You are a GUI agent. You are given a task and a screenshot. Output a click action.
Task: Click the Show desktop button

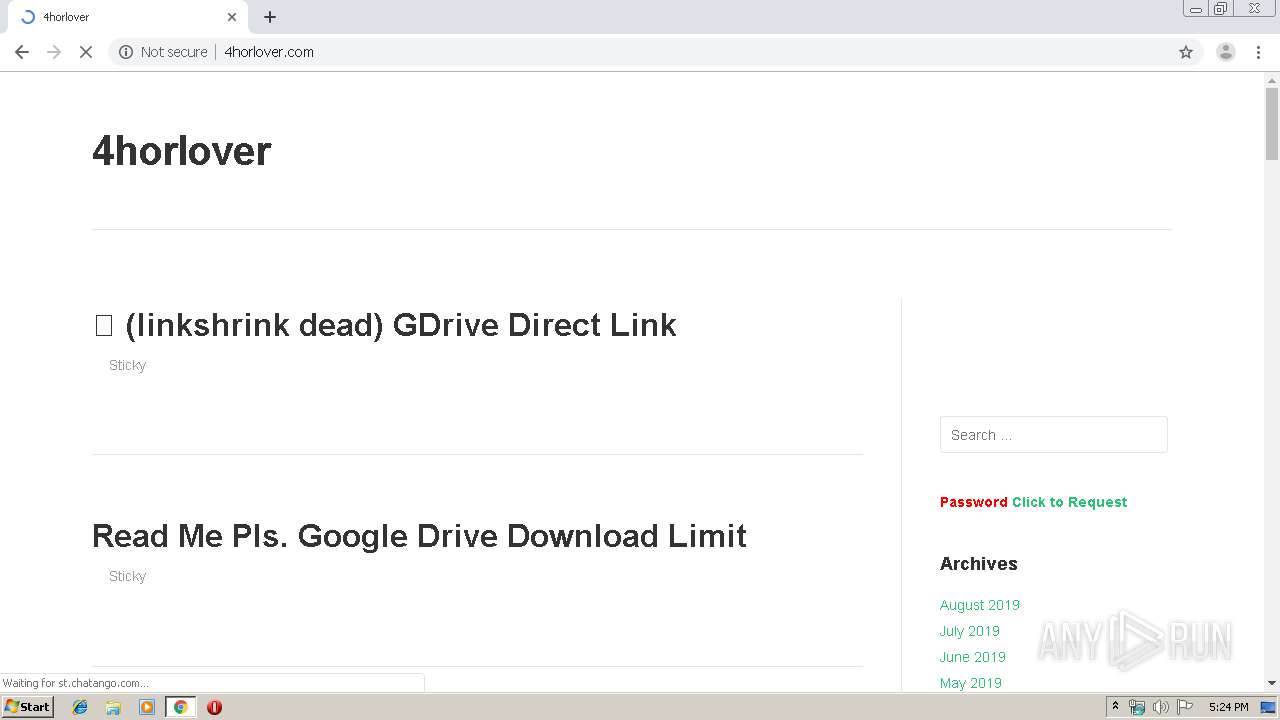coord(1269,707)
